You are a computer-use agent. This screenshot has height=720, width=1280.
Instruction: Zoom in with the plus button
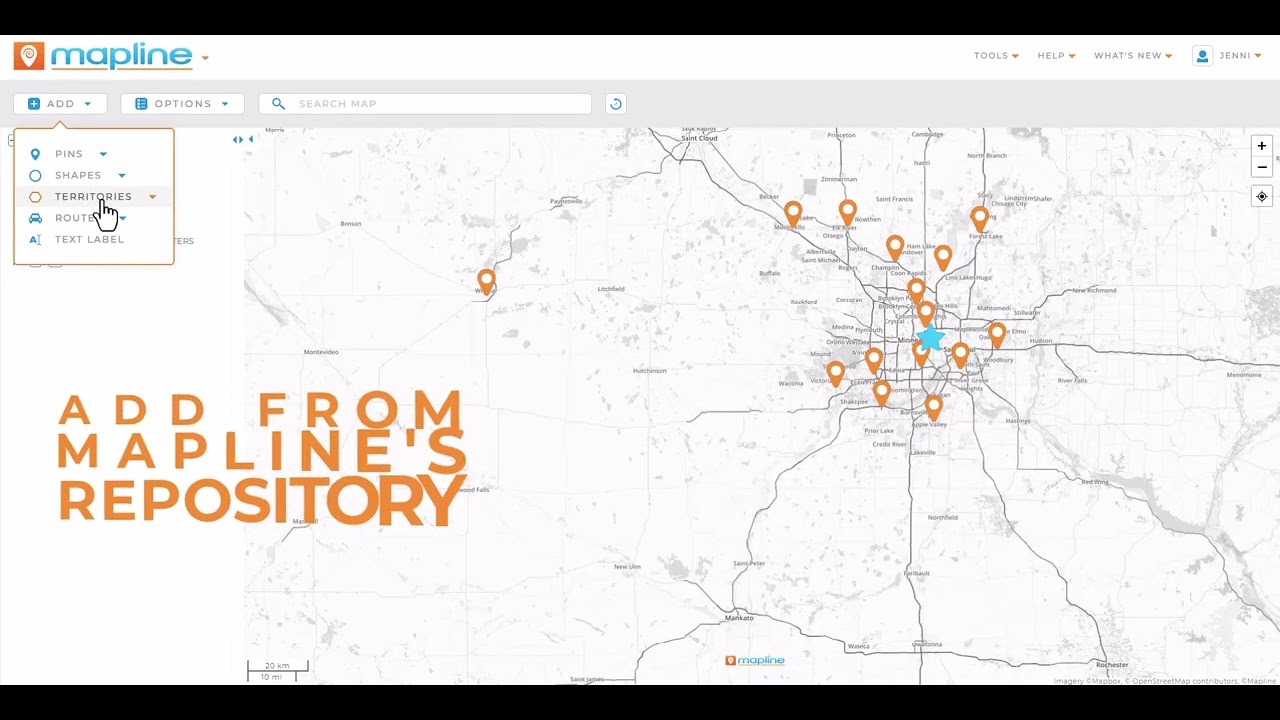pyautogui.click(x=1262, y=146)
